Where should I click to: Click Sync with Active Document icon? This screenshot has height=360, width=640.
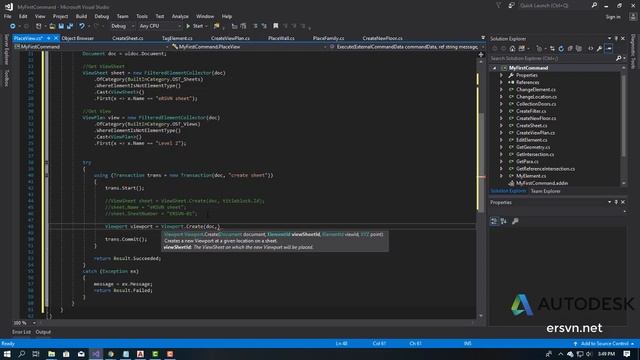552,49
